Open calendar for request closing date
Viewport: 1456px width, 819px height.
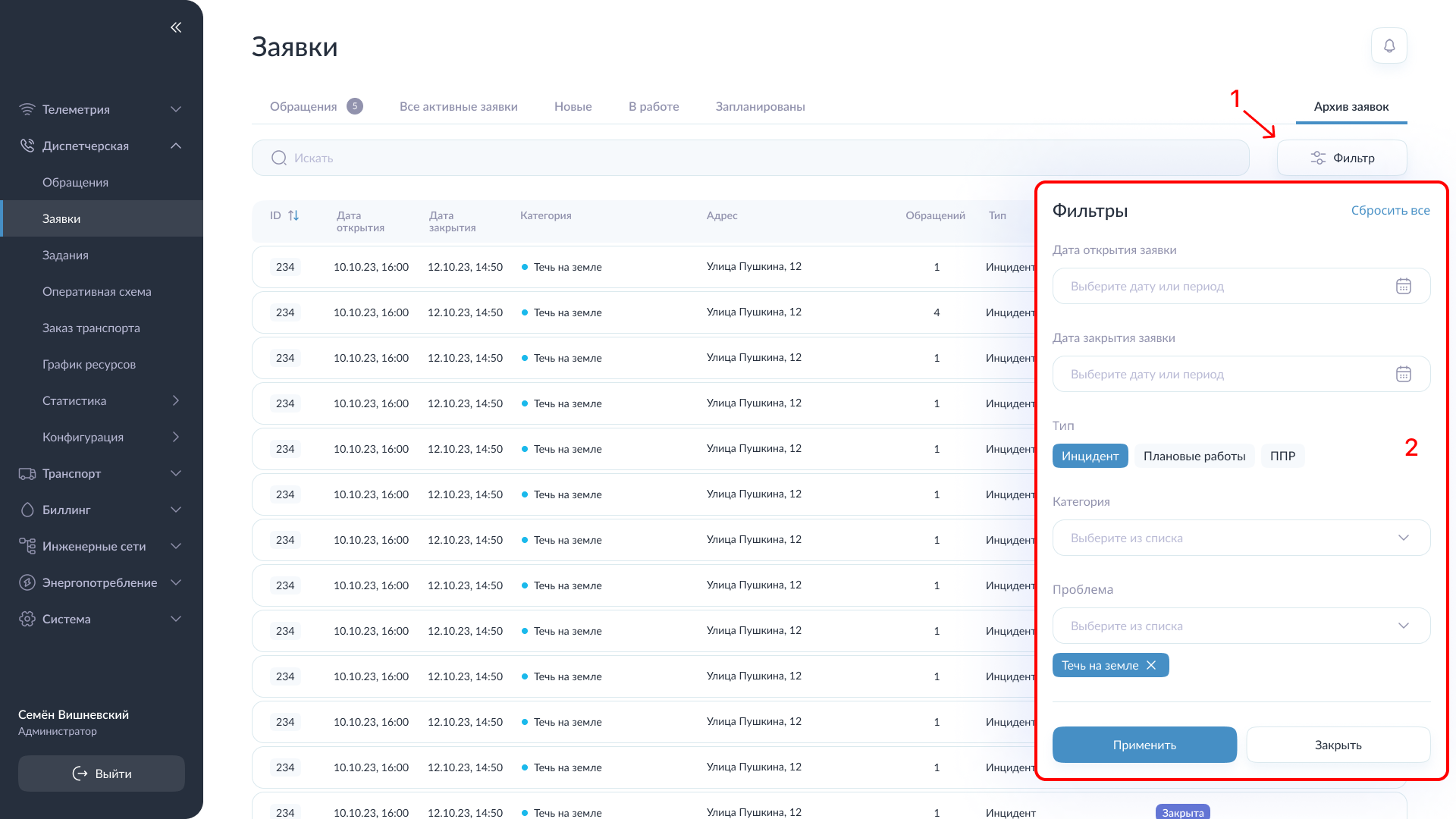pos(1403,374)
